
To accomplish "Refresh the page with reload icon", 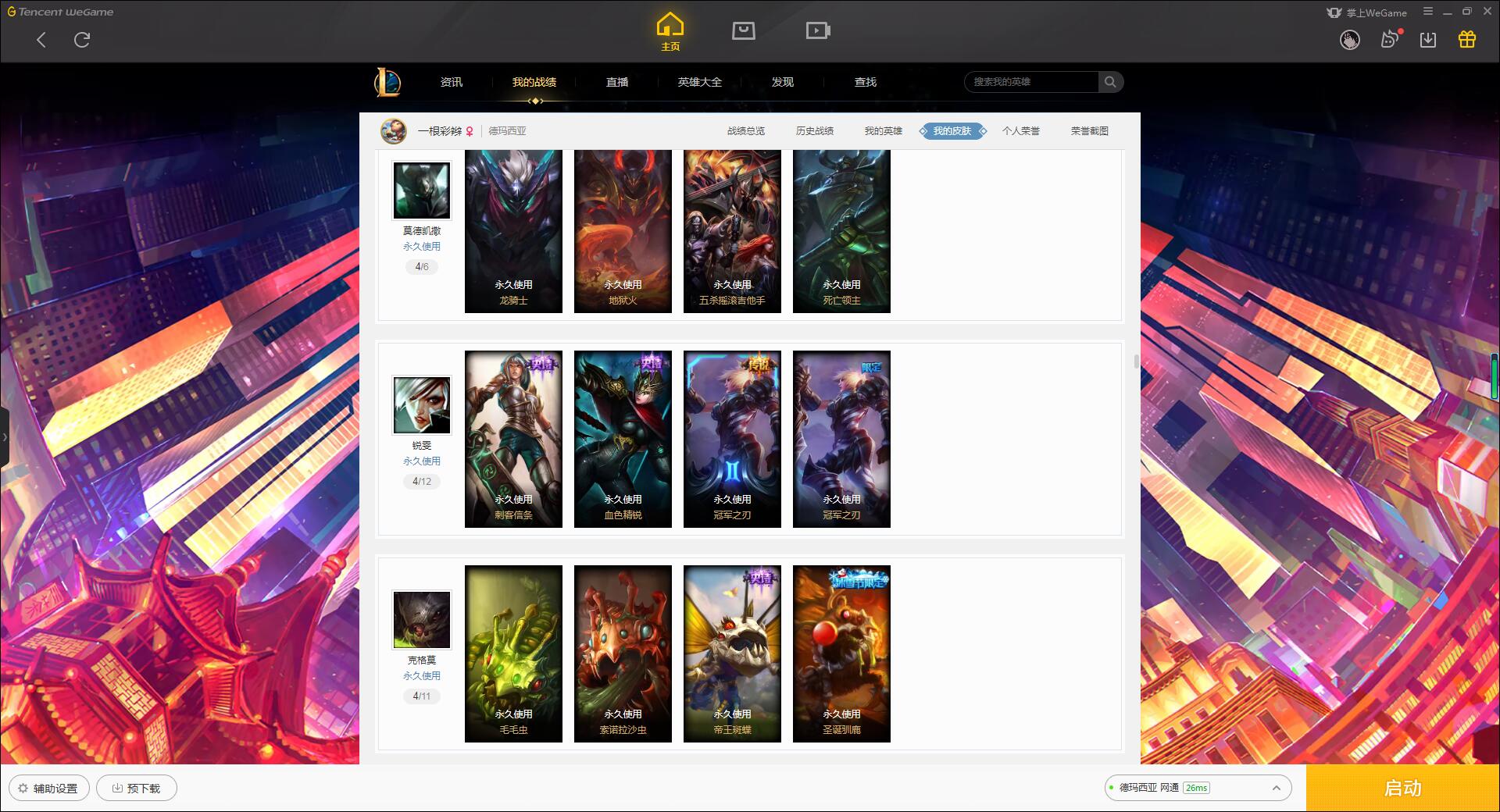I will (x=82, y=40).
